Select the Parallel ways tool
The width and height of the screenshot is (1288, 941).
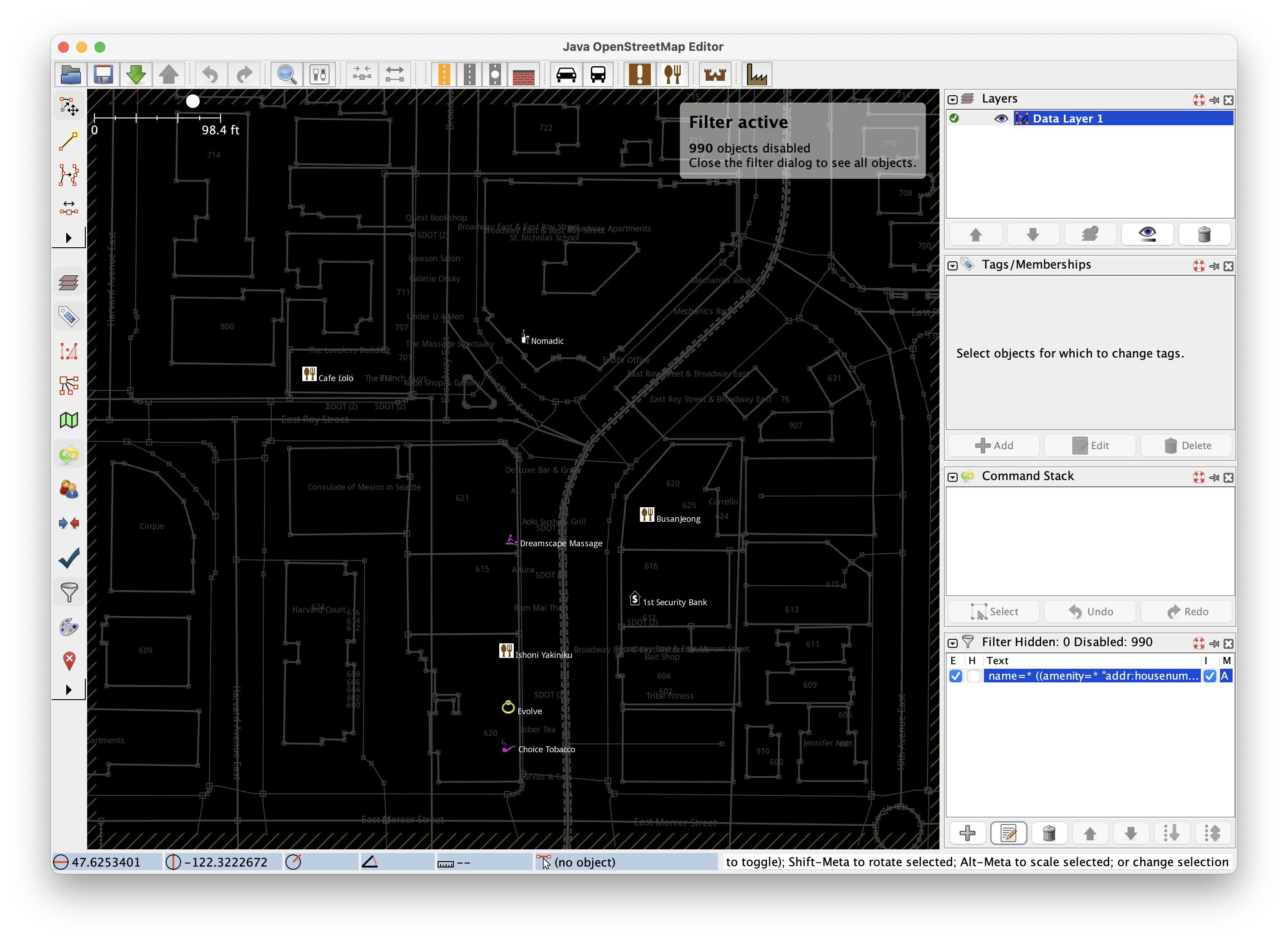click(69, 207)
